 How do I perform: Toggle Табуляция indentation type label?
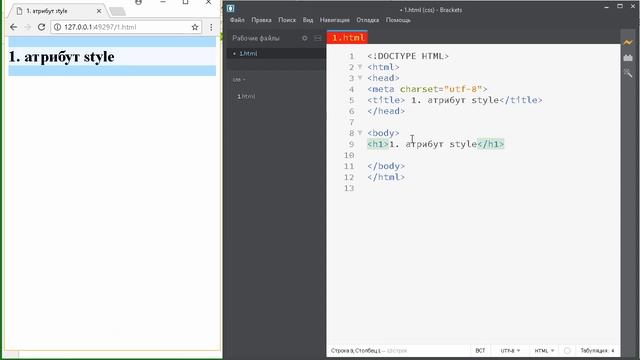click(594, 351)
